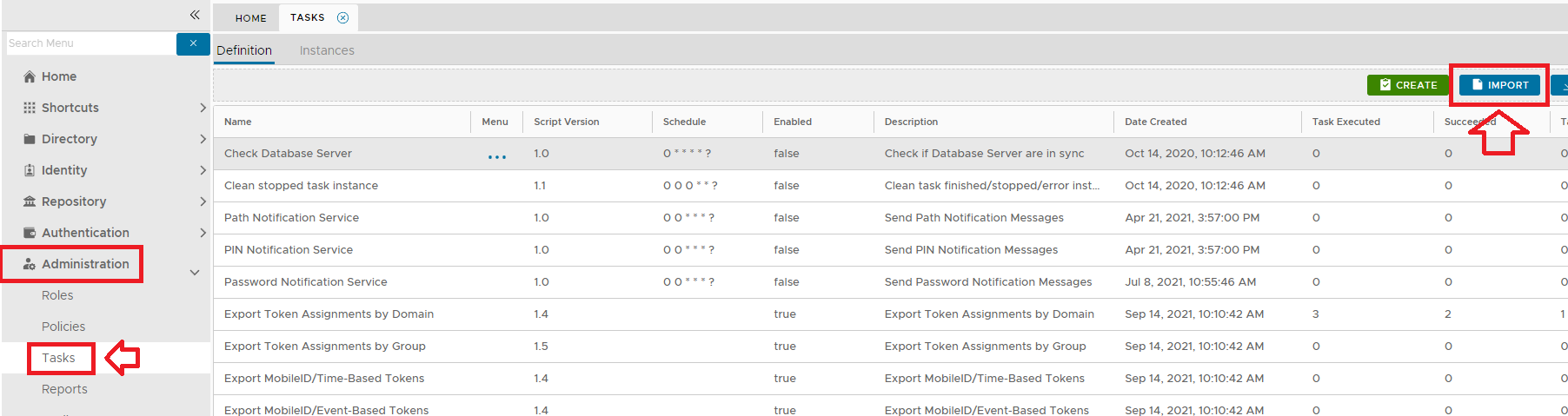Clear the menu search with X button
Image resolution: width=1568 pixels, height=416 pixels.
coord(193,43)
